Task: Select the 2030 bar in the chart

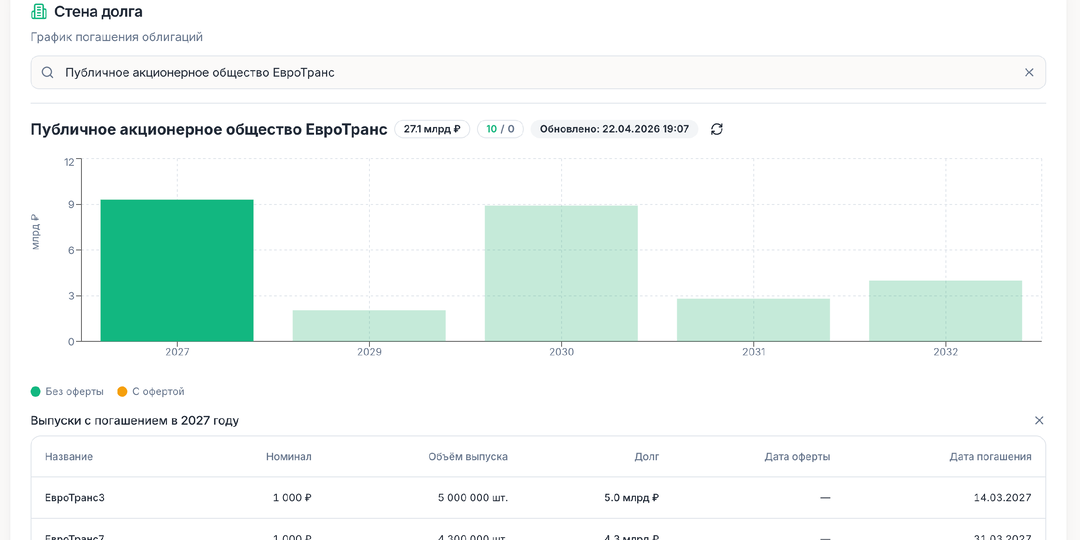Action: pos(561,273)
